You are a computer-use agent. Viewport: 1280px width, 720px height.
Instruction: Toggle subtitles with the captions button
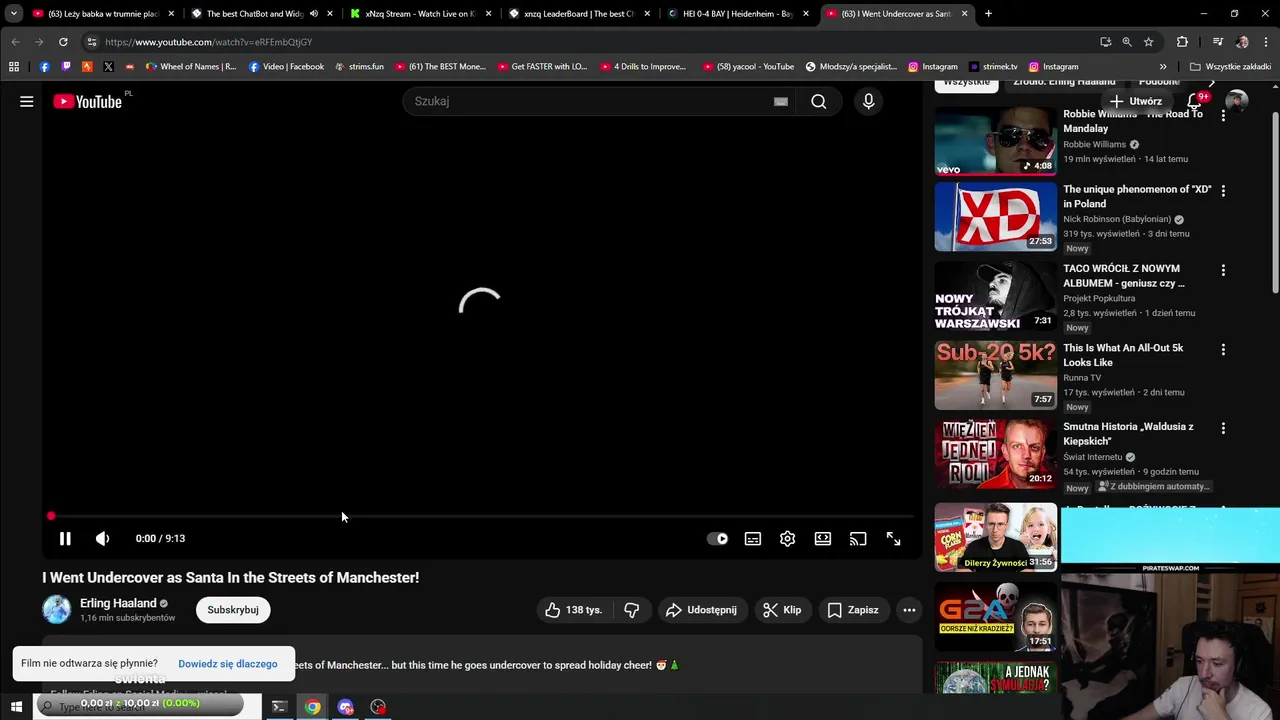[753, 539]
